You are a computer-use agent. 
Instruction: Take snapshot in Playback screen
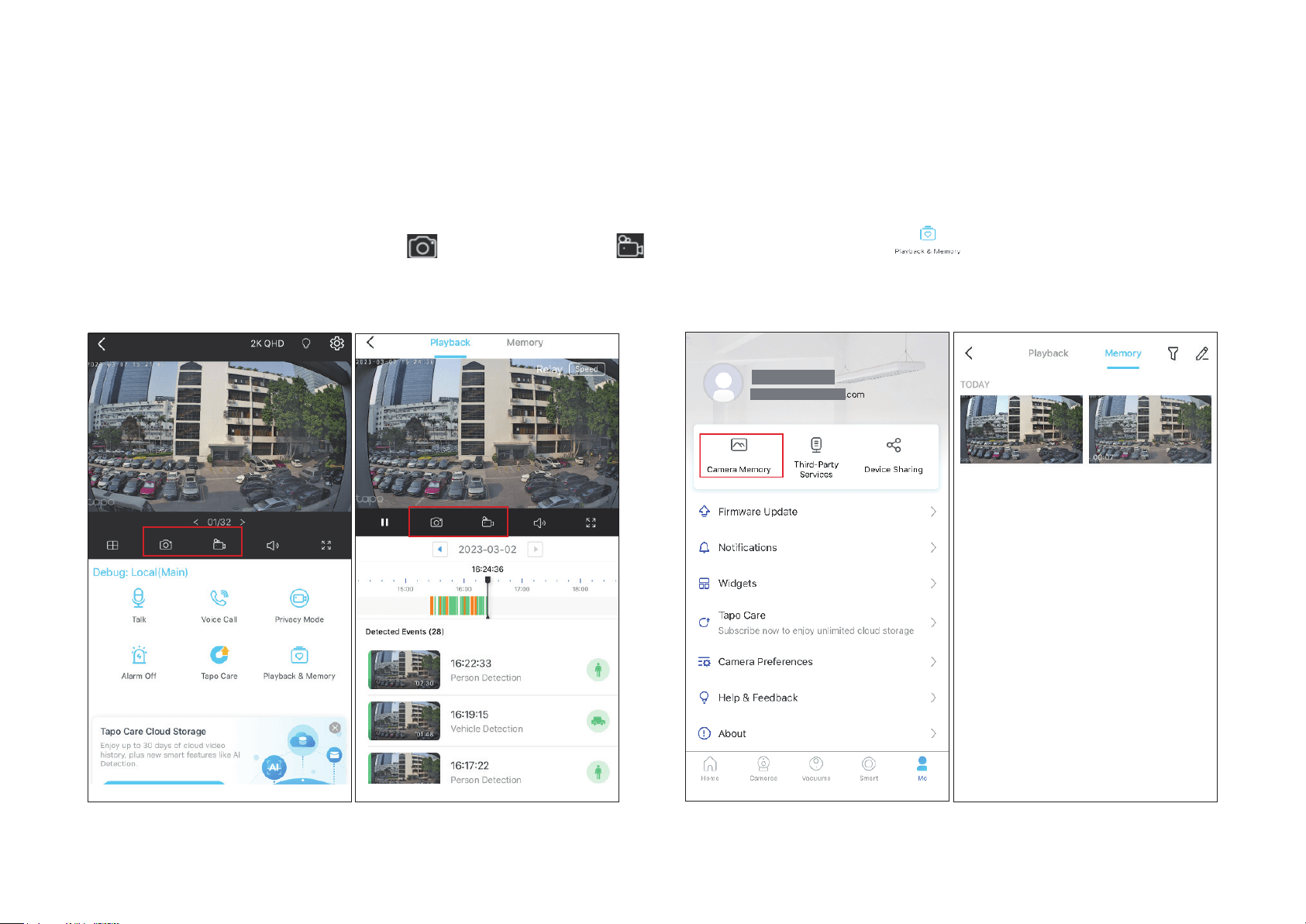coord(437,522)
